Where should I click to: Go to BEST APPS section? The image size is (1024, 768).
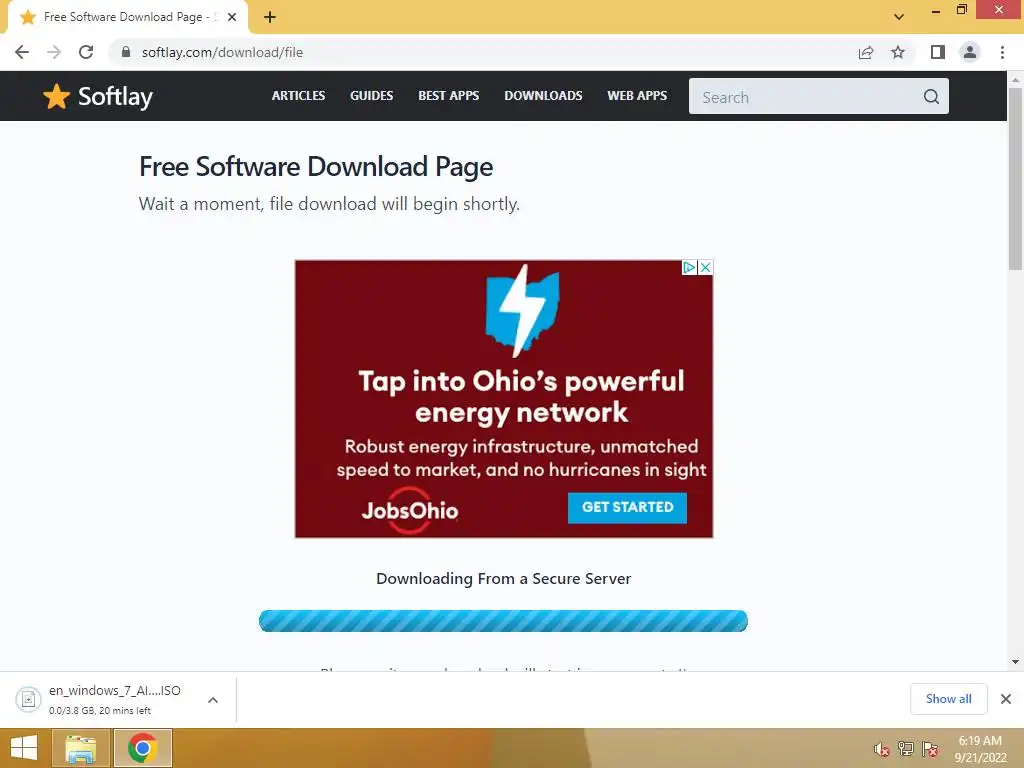pyautogui.click(x=449, y=96)
